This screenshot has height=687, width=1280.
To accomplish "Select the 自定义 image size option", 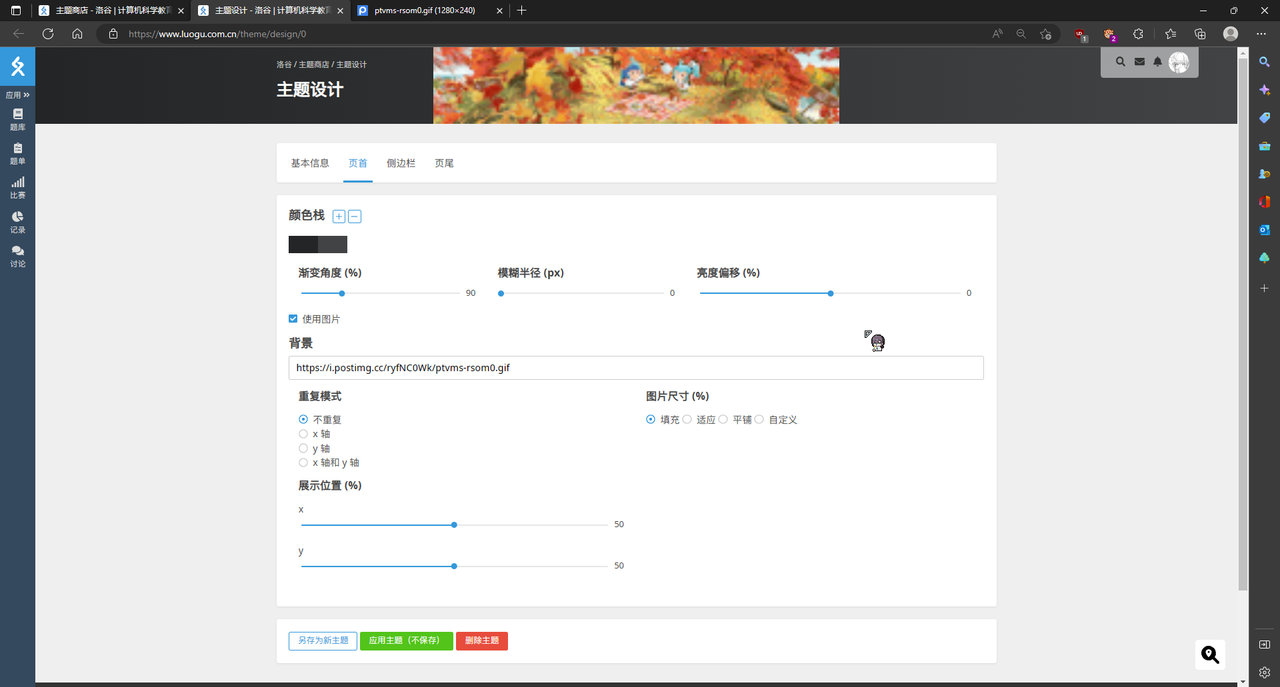I will pyautogui.click(x=759, y=420).
